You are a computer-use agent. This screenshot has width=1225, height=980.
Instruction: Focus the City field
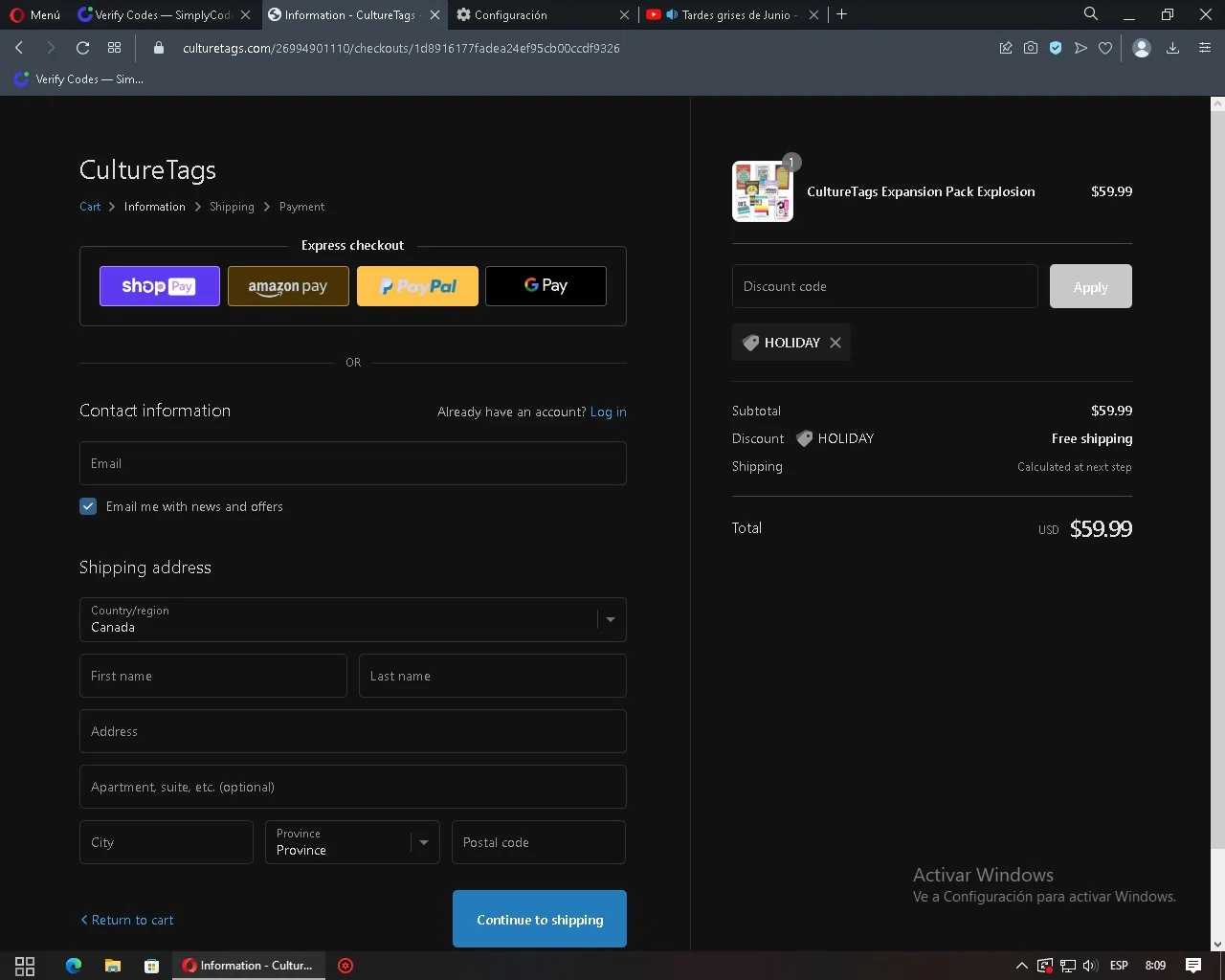click(x=167, y=842)
